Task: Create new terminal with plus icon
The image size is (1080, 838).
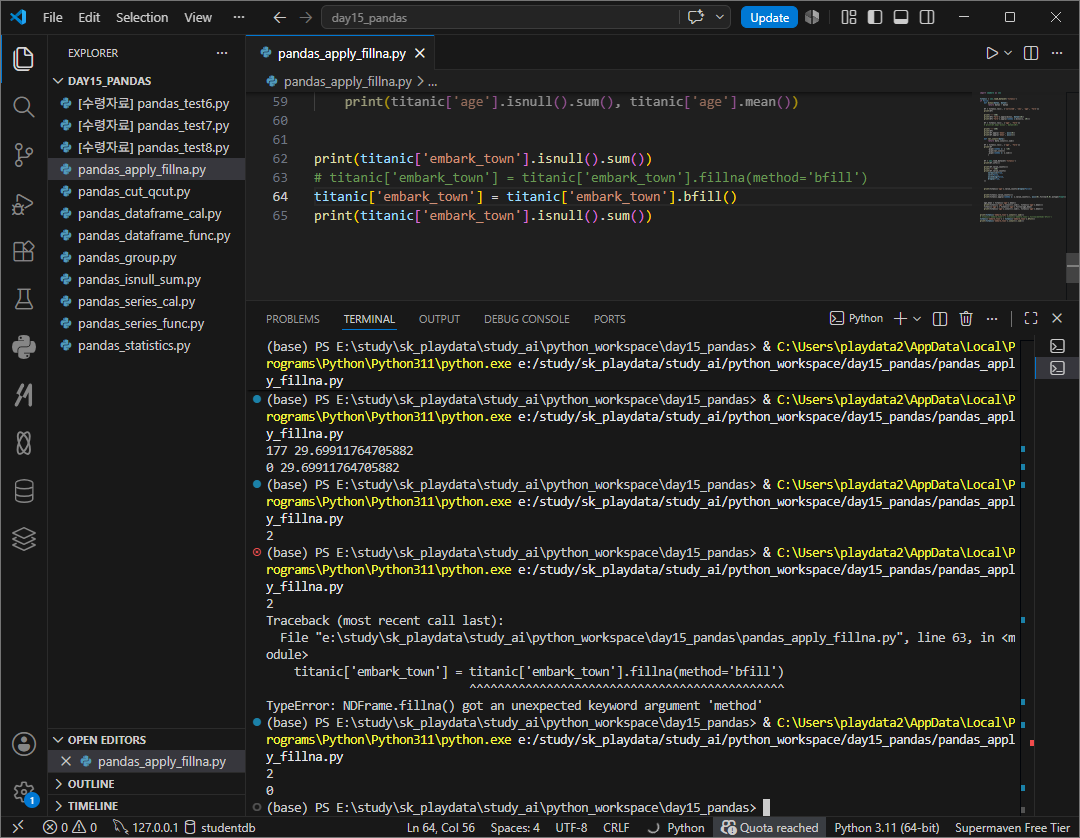Action: click(900, 318)
